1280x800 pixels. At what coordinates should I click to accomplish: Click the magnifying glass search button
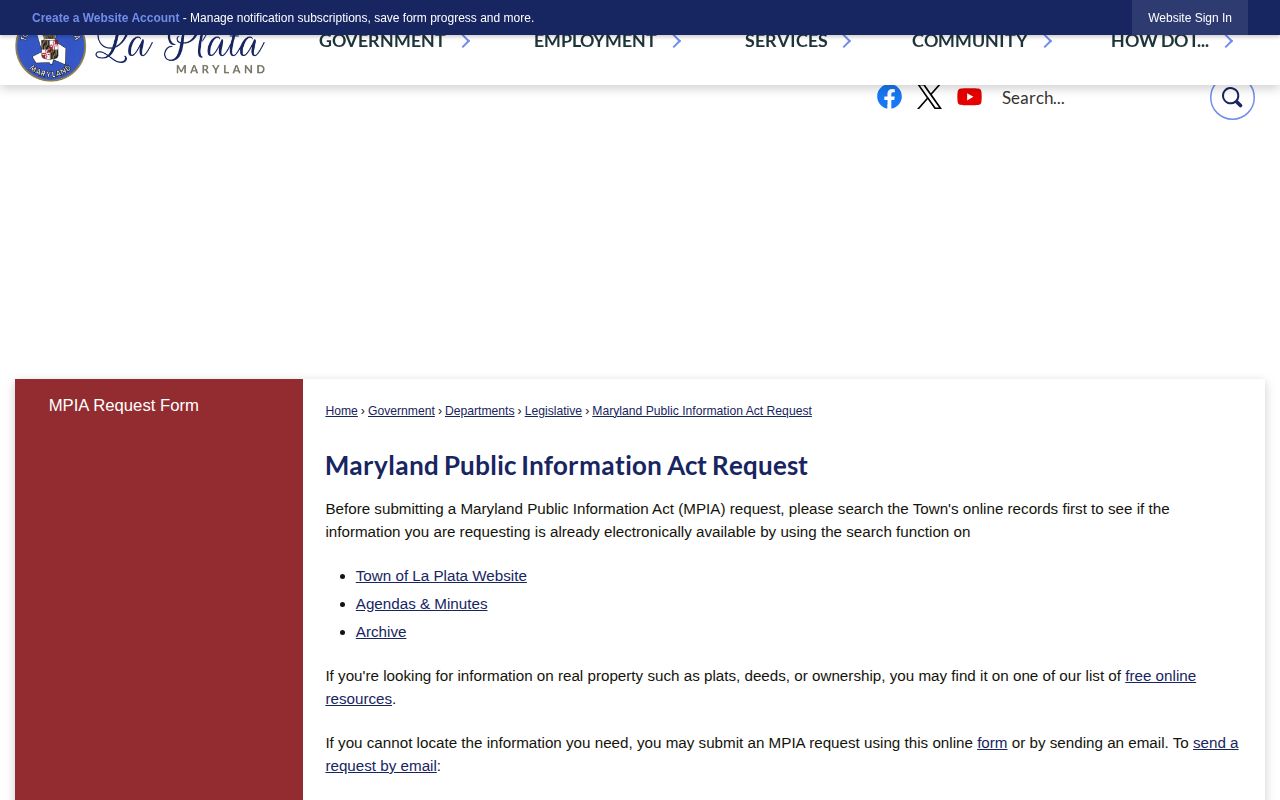[x=1232, y=97]
